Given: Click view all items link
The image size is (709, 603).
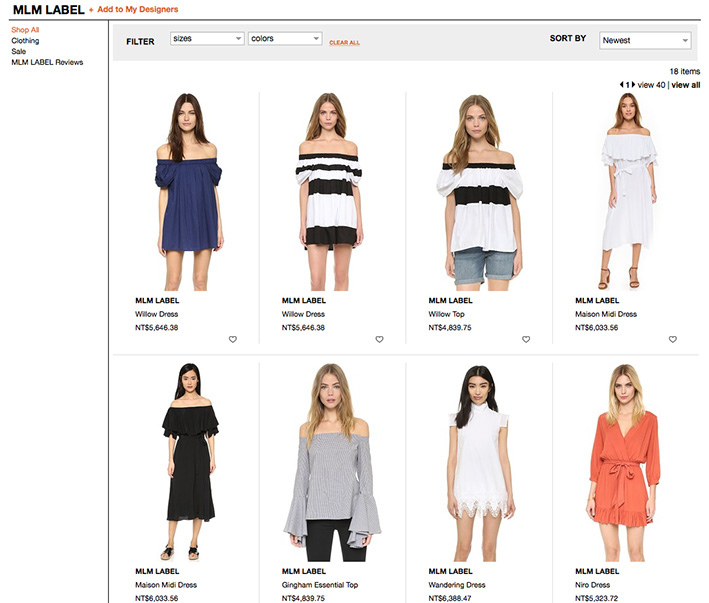Looking at the screenshot, I should point(685,85).
